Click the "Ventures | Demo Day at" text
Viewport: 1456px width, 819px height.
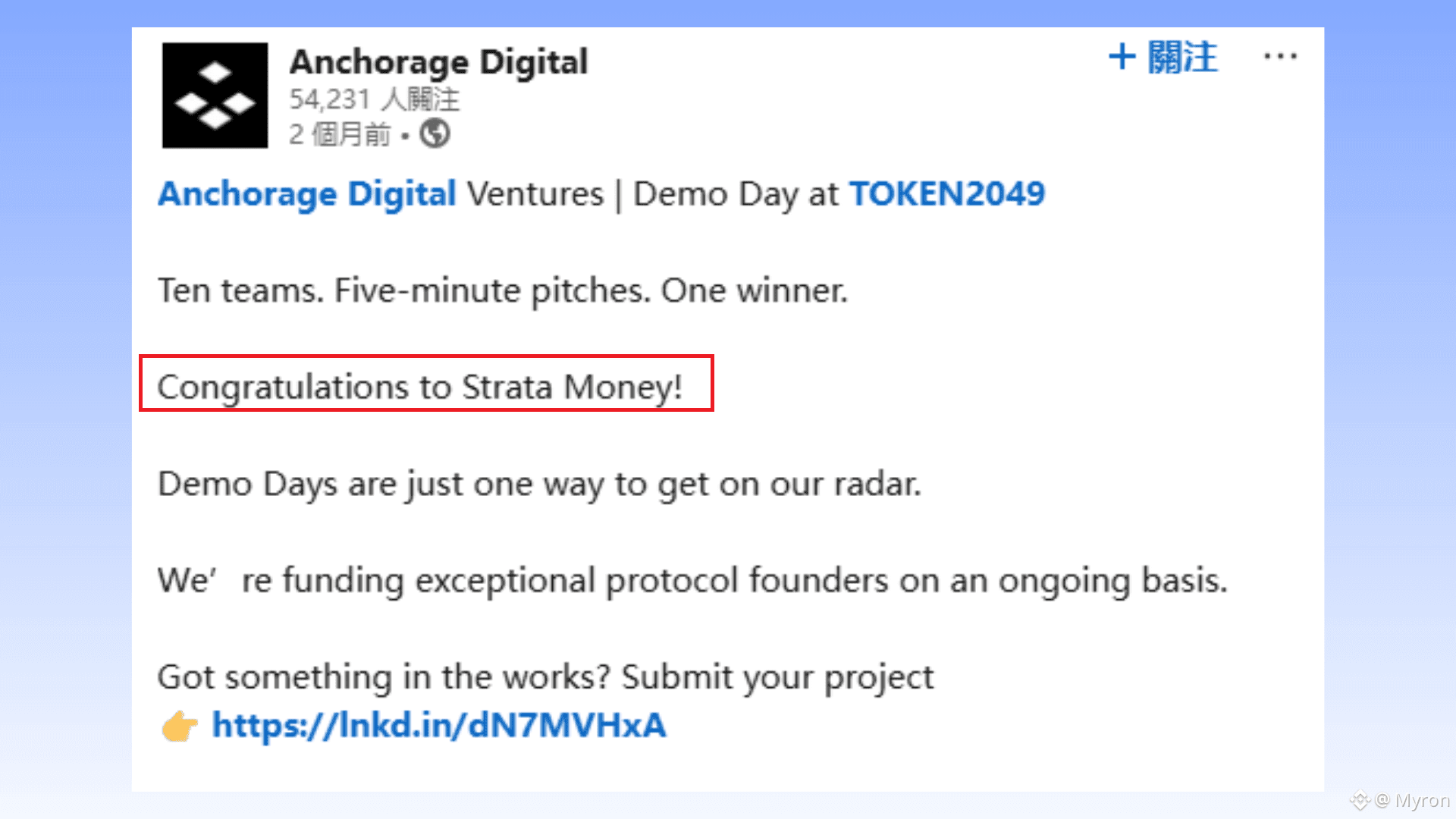652,194
